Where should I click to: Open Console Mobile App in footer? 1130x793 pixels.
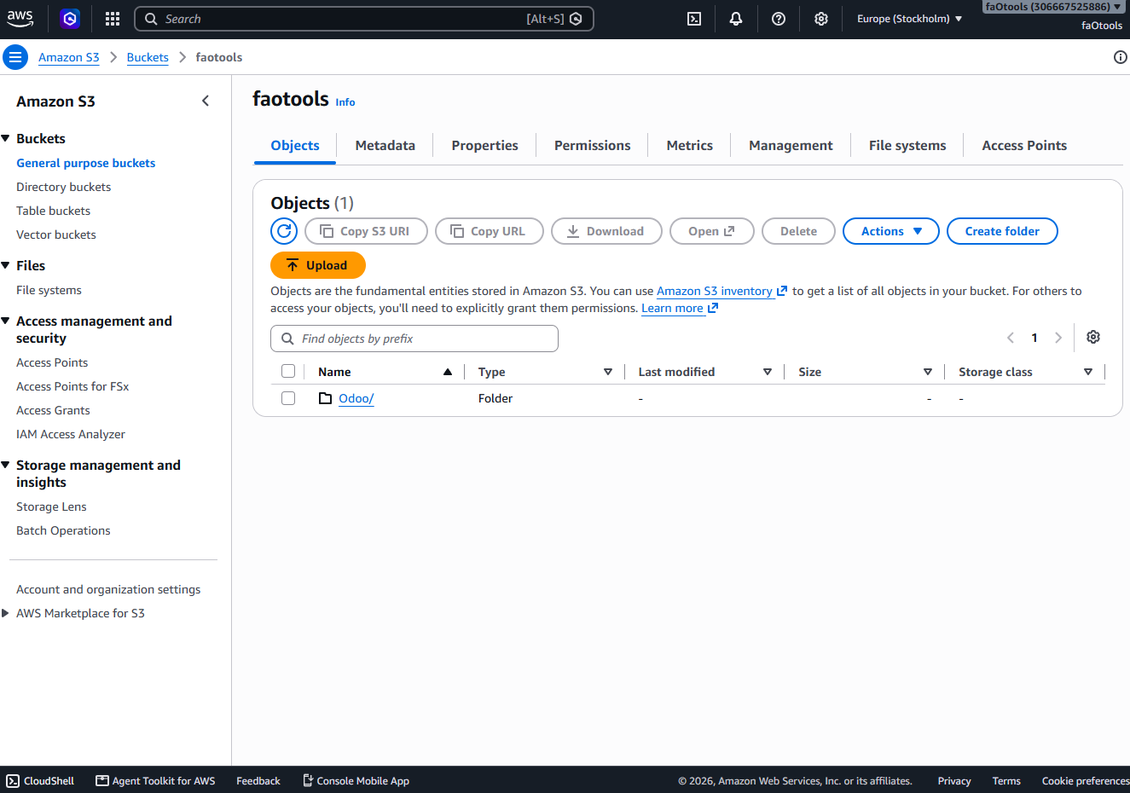tap(356, 781)
